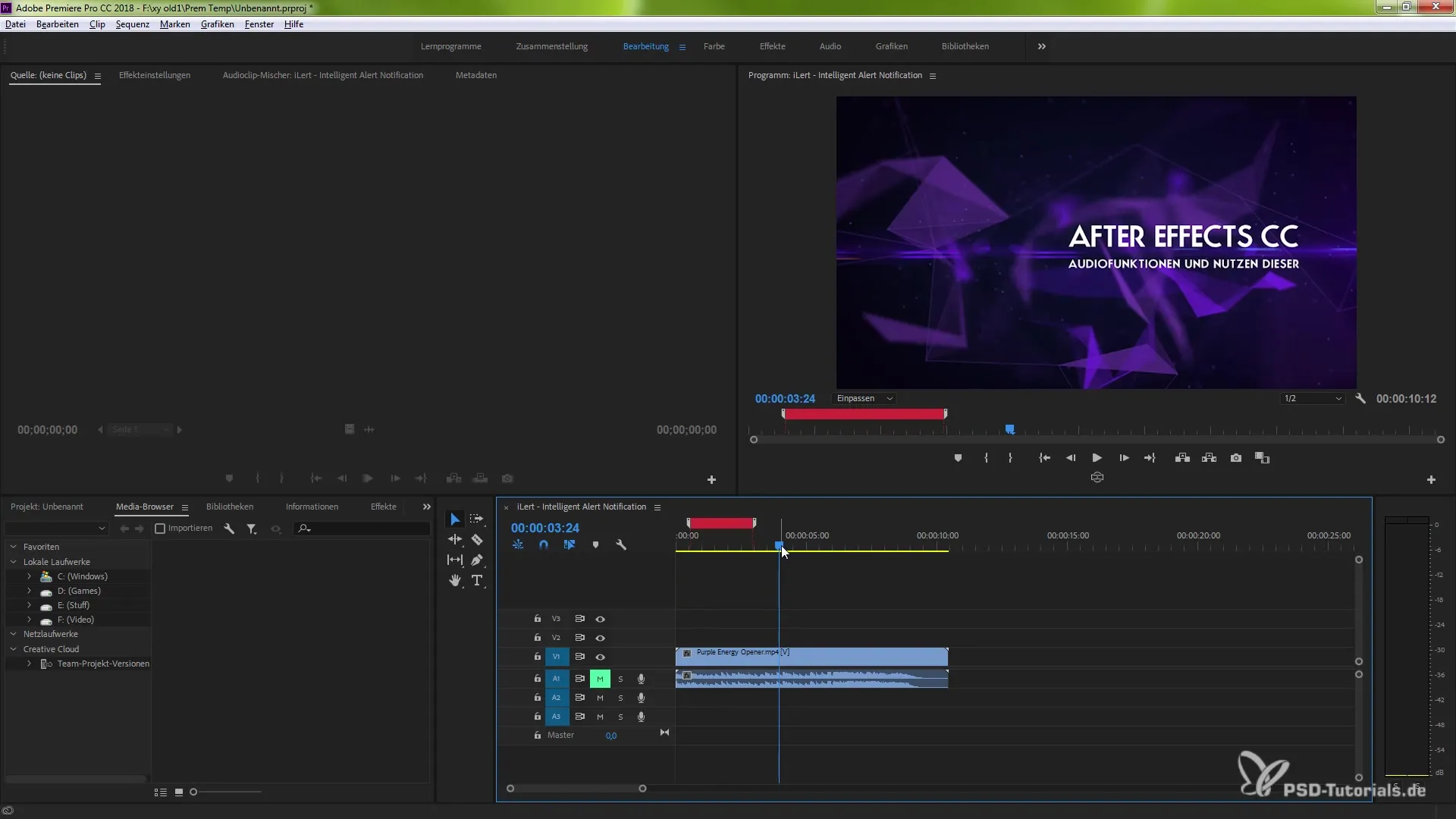Open timeline display settings wrench
The width and height of the screenshot is (1456, 819).
(x=621, y=544)
